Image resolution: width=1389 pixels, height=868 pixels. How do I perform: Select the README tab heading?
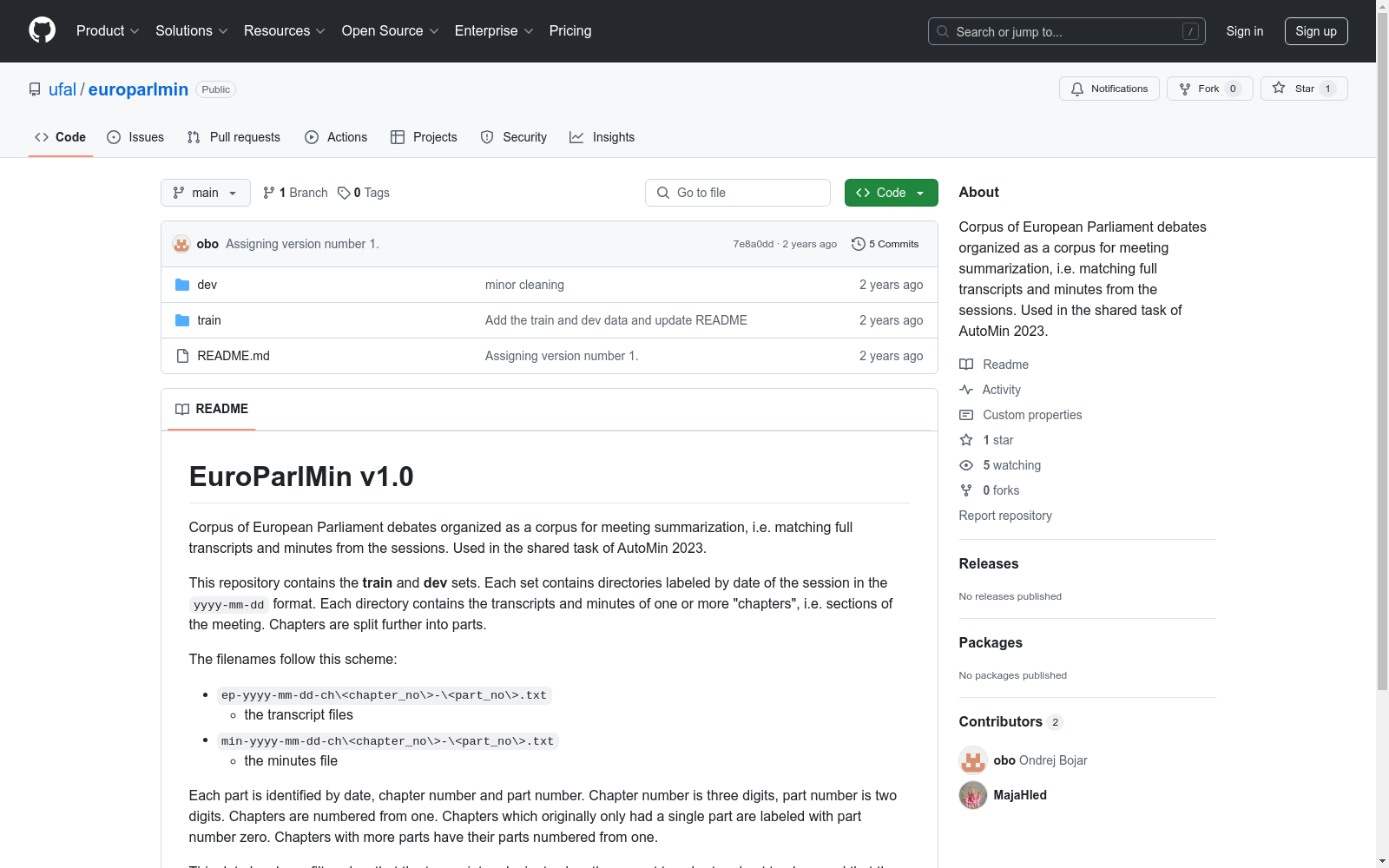(x=212, y=409)
